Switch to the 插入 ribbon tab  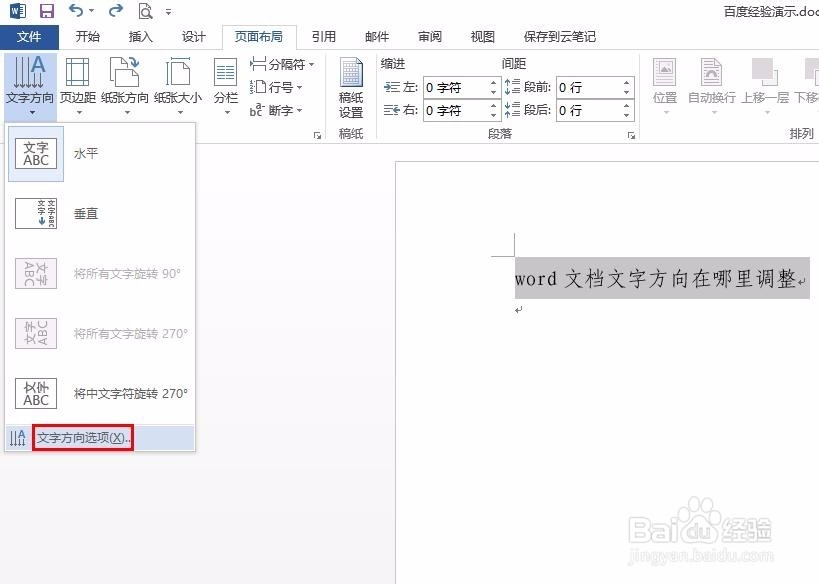coord(139,36)
